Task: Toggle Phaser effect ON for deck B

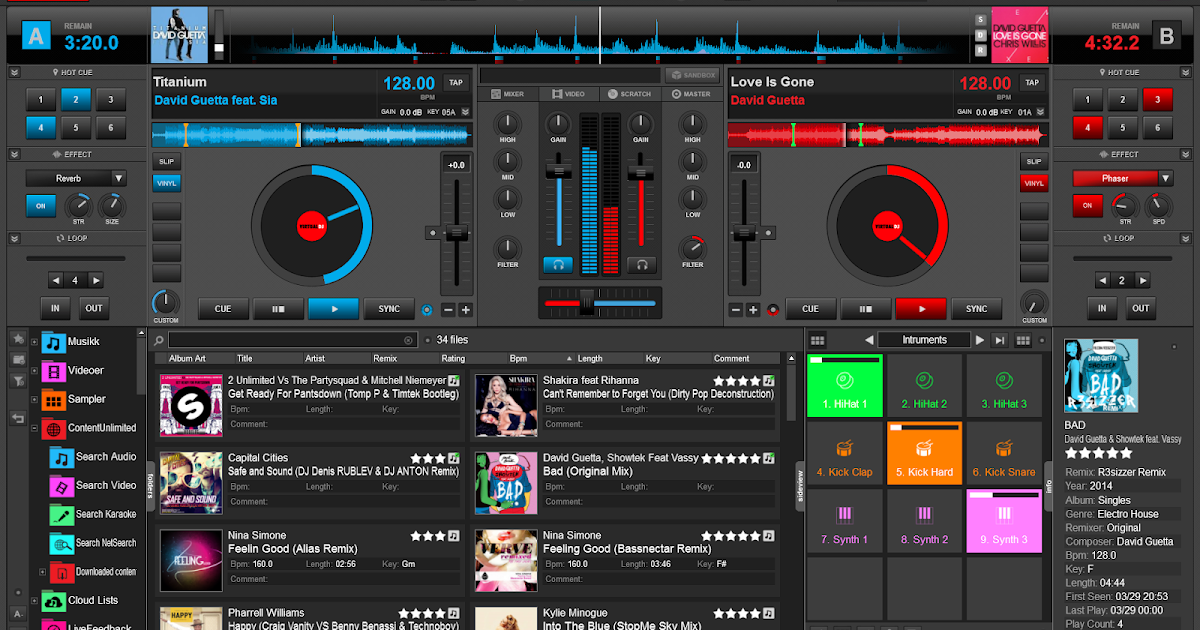Action: point(1088,206)
